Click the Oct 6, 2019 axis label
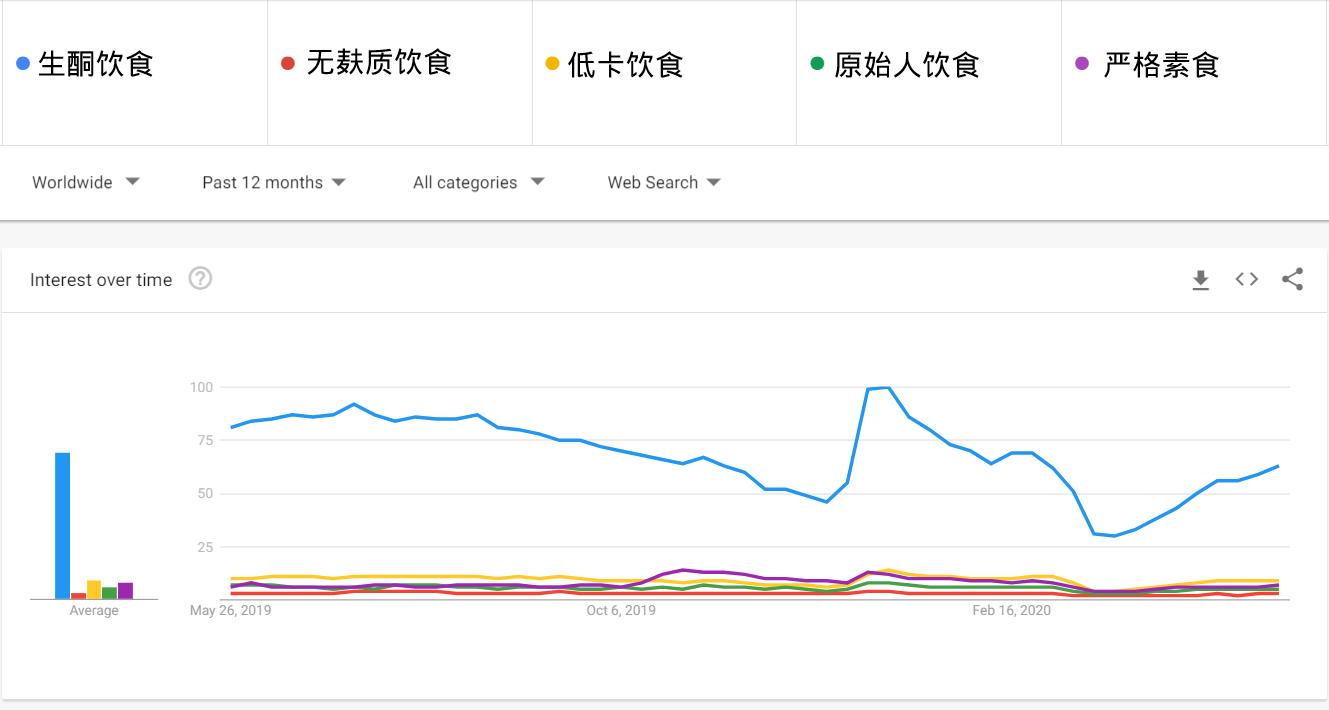This screenshot has width=1329, height=710. tap(621, 610)
